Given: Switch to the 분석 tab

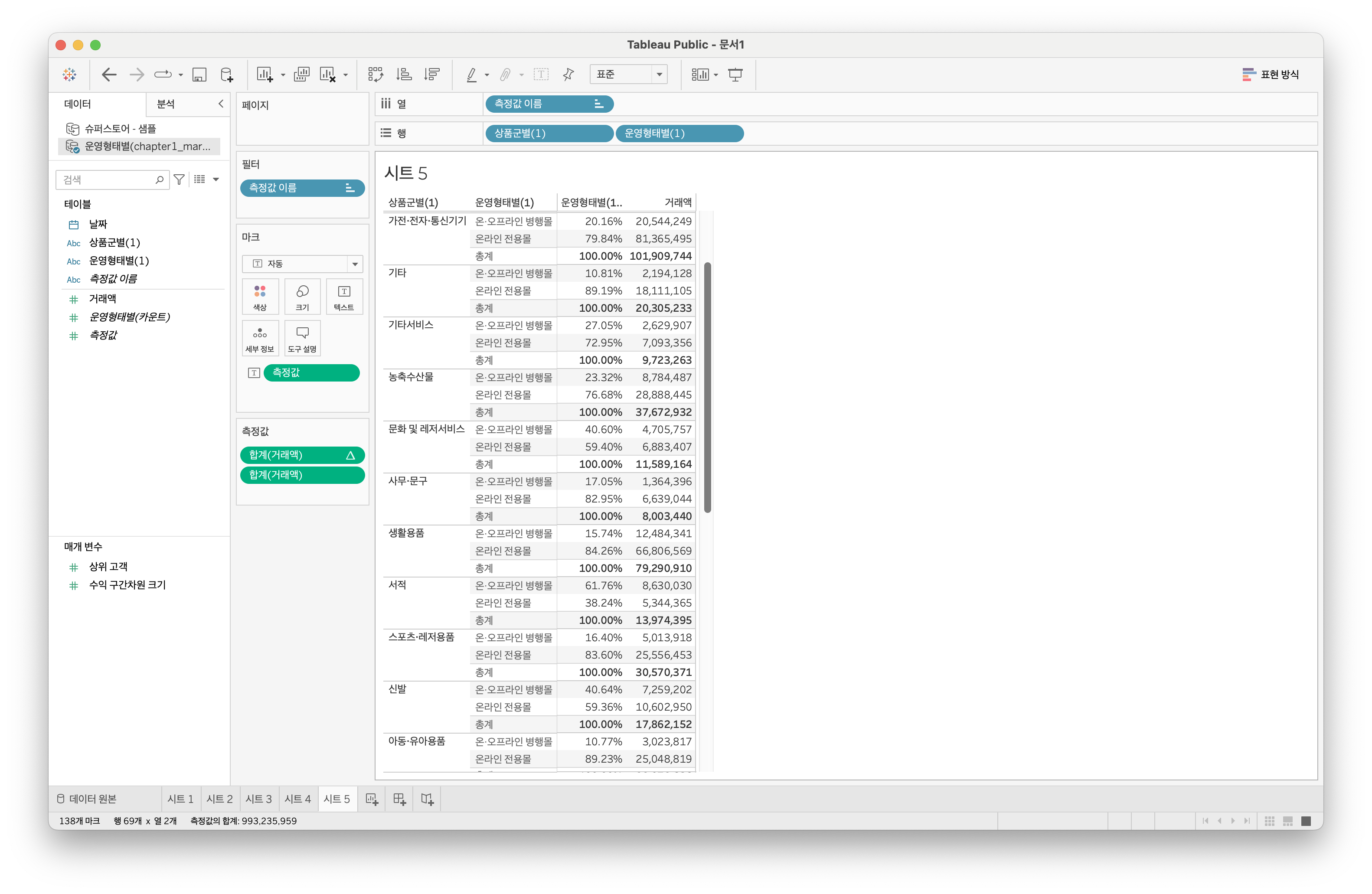Looking at the screenshot, I should (166, 104).
